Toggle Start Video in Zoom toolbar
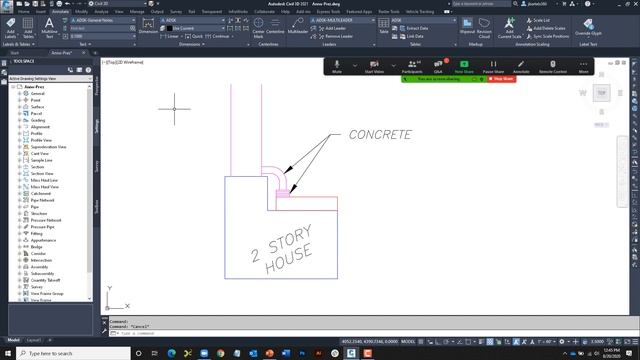This screenshot has width=640, height=360. 374,67
